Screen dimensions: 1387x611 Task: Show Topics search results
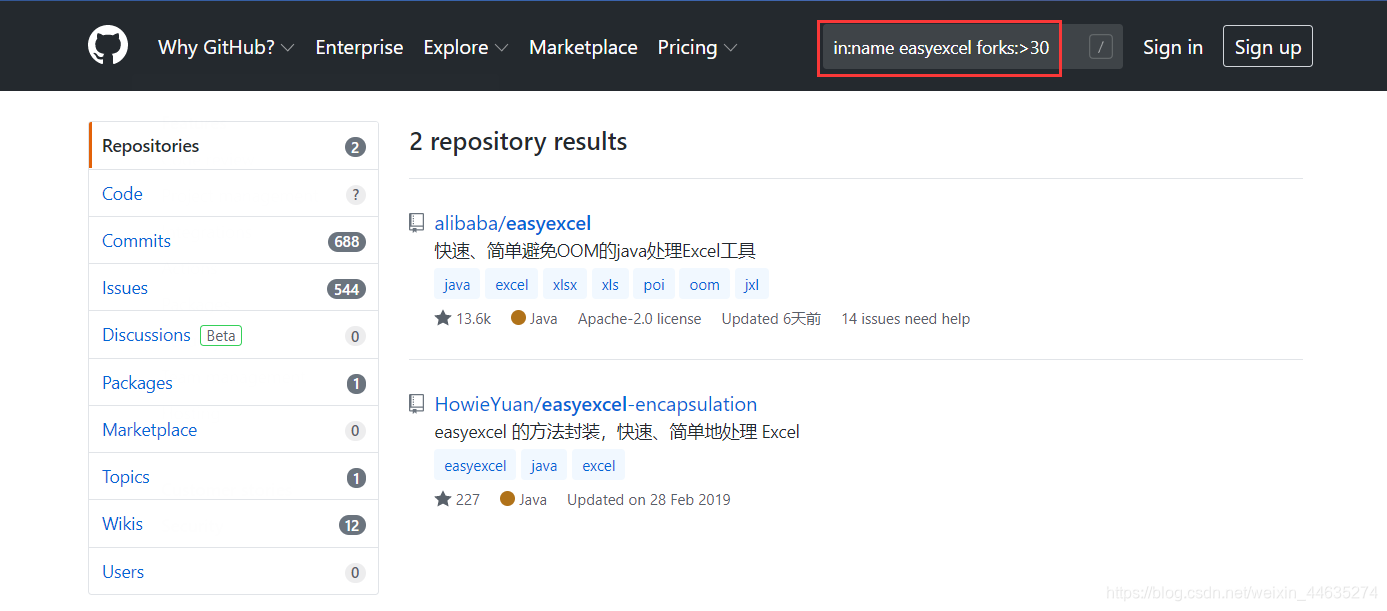point(233,477)
